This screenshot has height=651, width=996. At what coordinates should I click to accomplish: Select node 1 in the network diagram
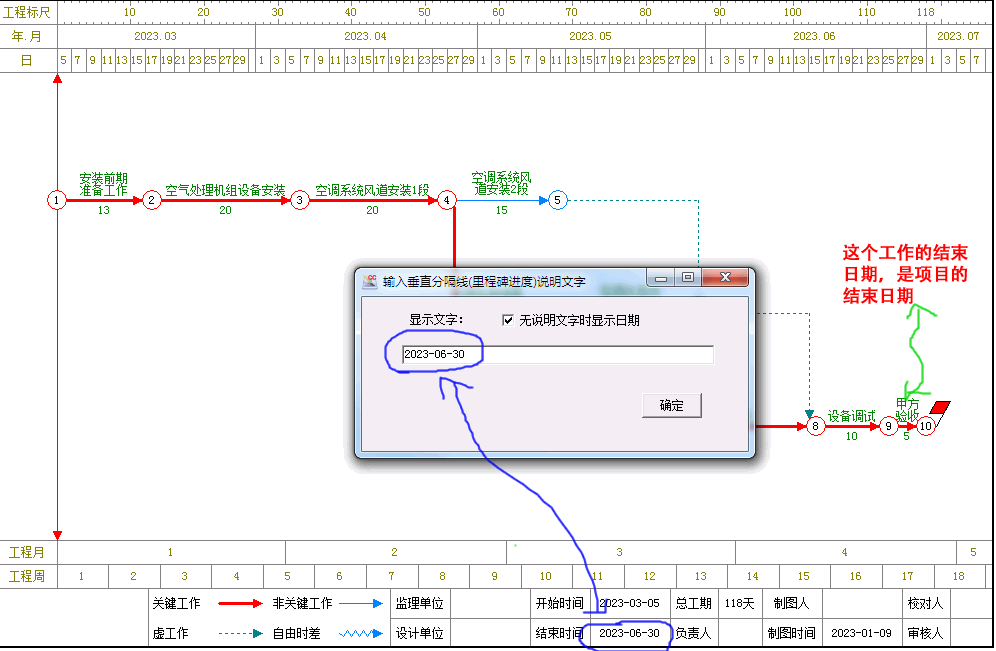click(57, 200)
